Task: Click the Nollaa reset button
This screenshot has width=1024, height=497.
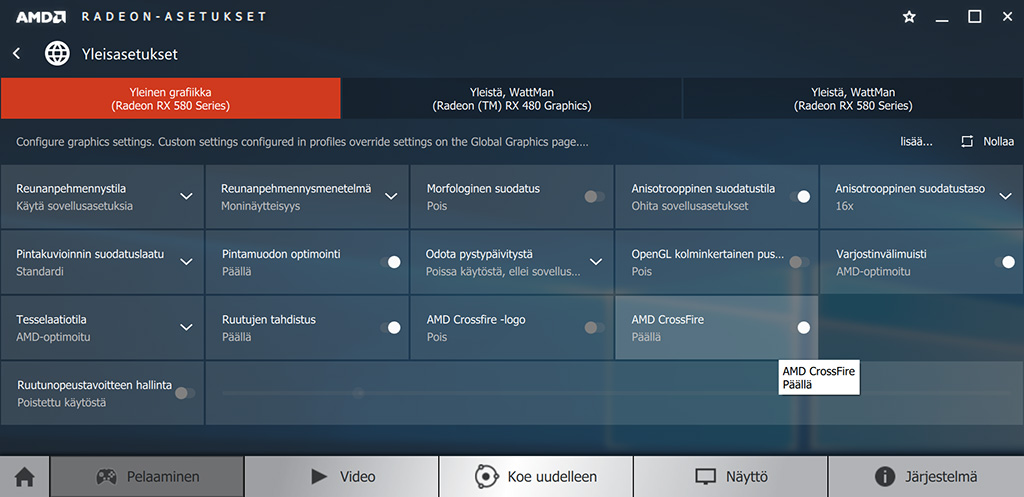Action: [987, 142]
